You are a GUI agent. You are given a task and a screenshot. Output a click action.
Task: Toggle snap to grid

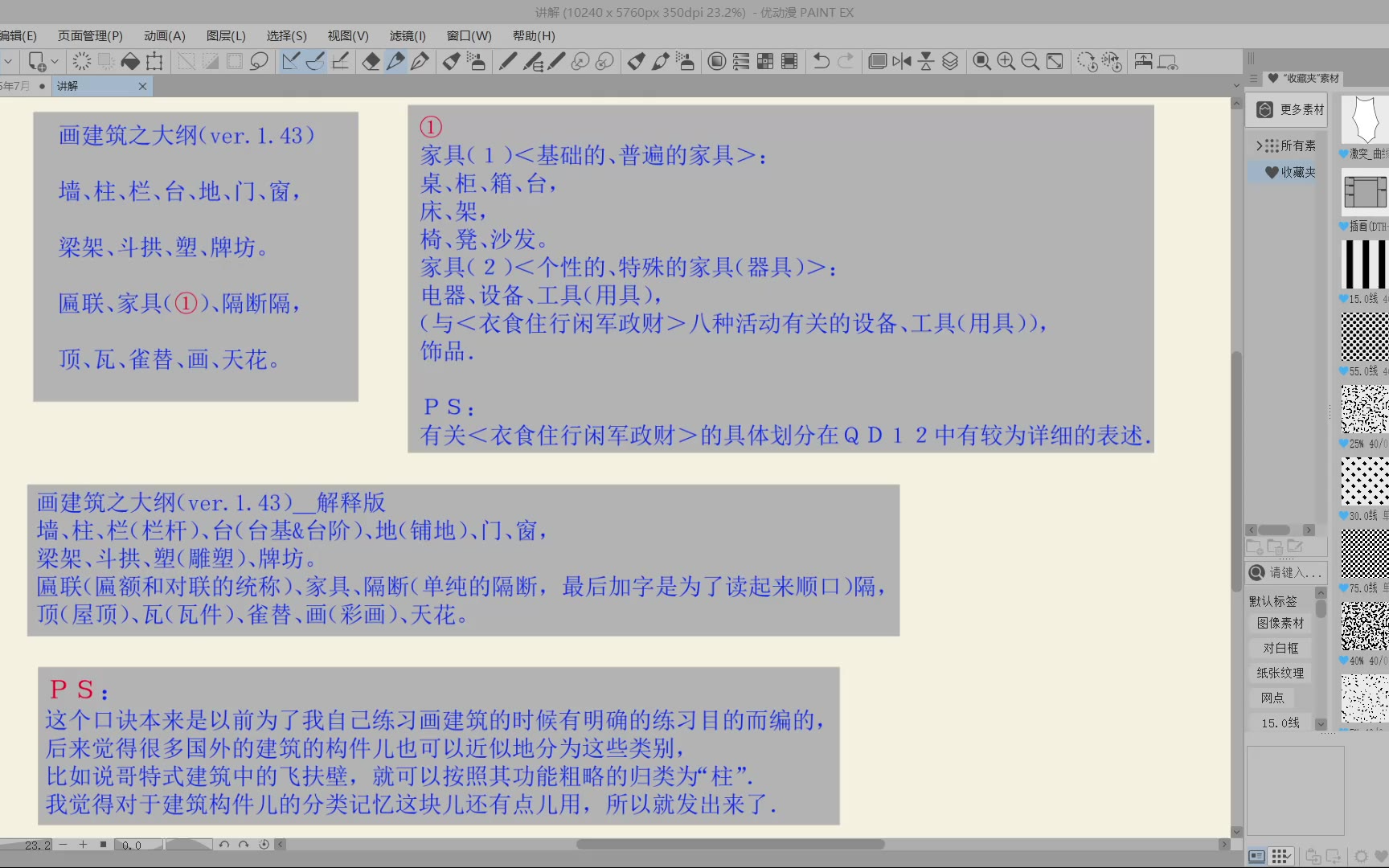click(340, 62)
